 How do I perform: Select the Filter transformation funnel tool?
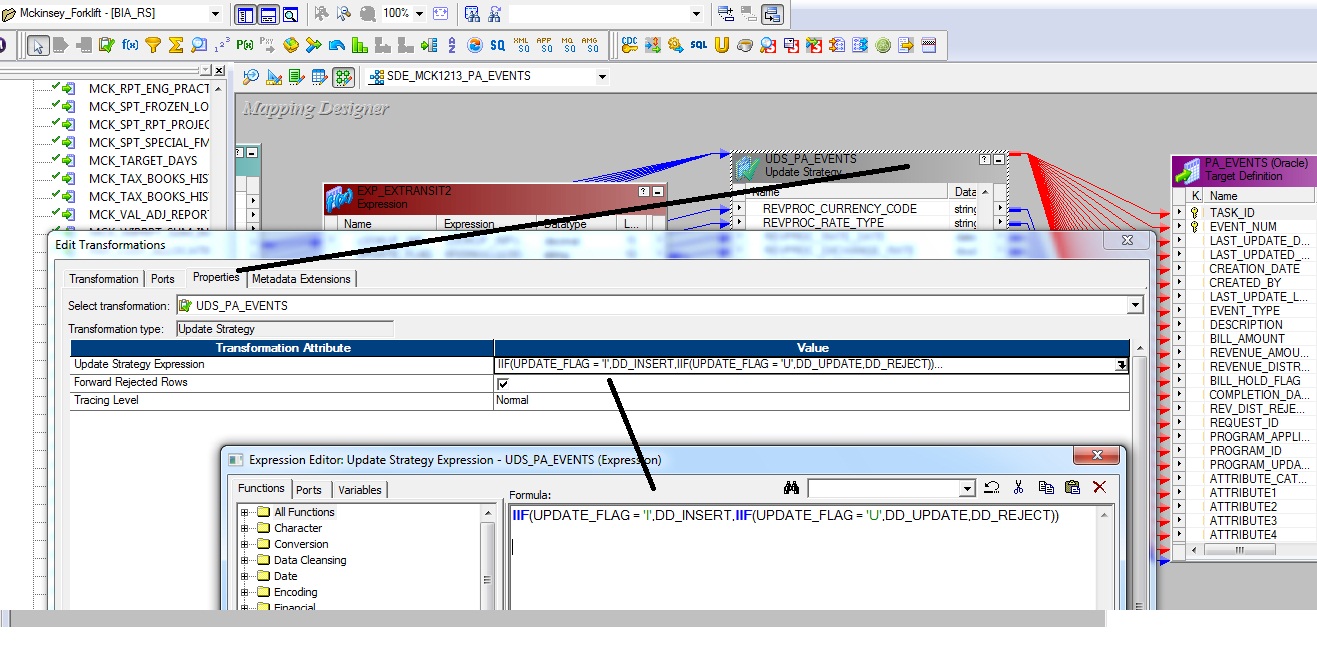point(152,45)
